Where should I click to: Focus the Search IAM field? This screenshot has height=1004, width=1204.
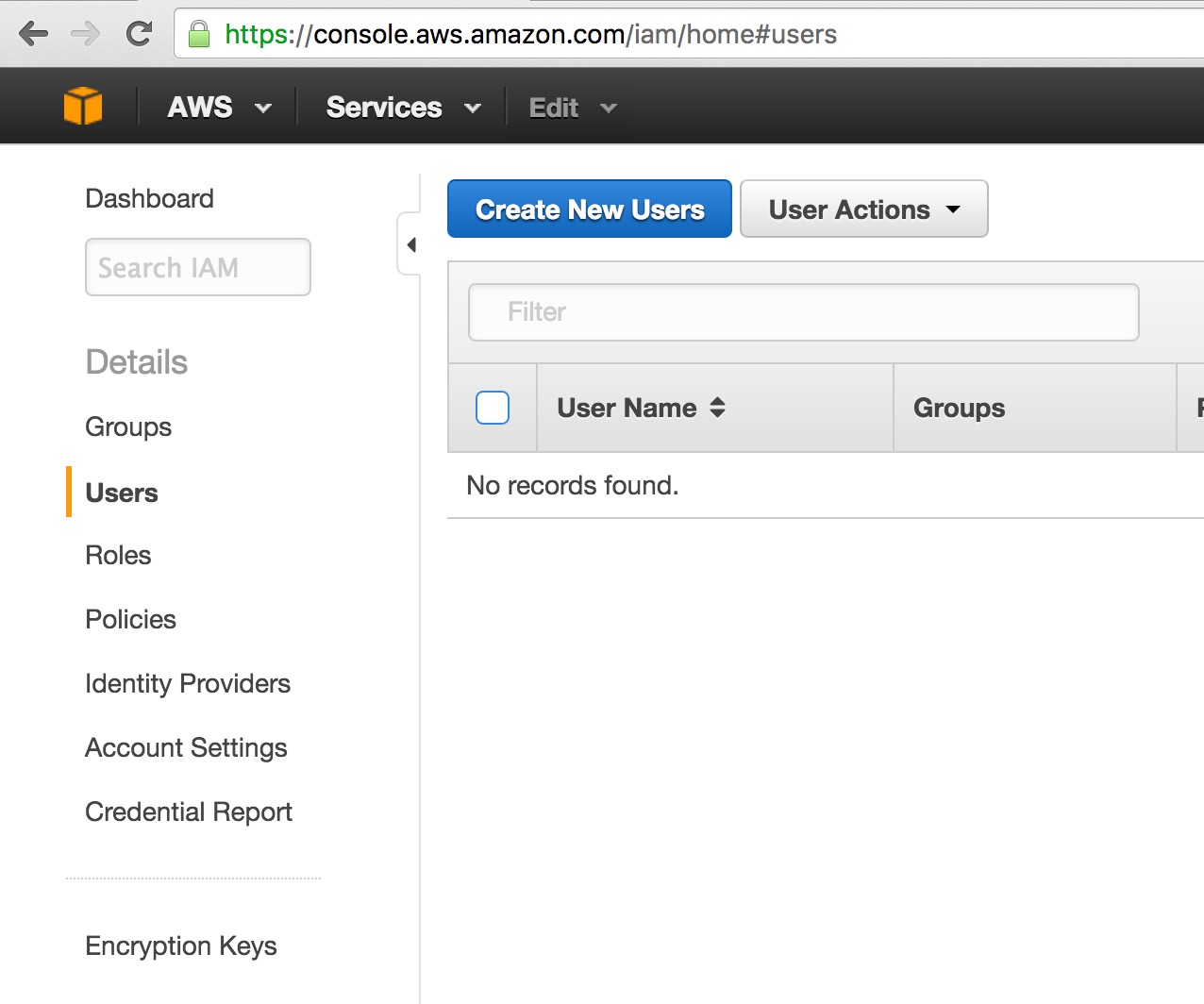click(x=198, y=267)
